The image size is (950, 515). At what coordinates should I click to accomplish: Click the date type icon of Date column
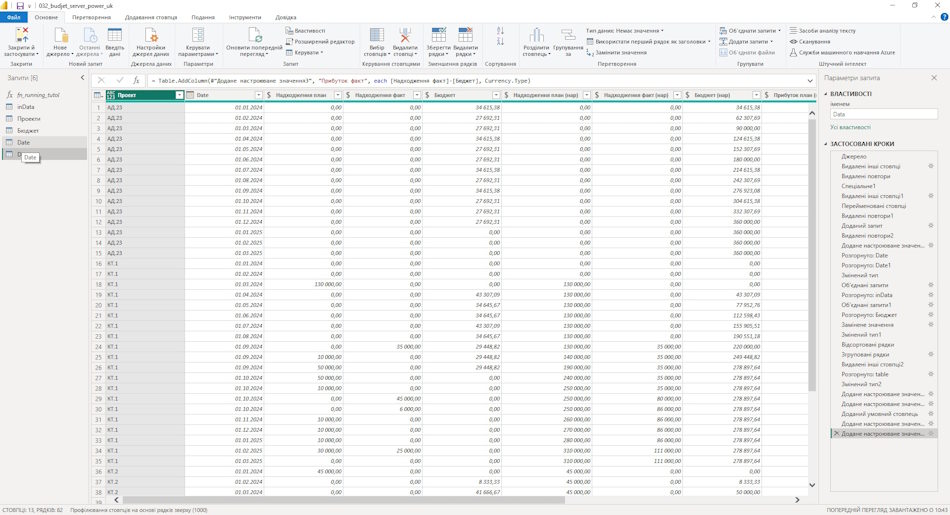(x=190, y=95)
